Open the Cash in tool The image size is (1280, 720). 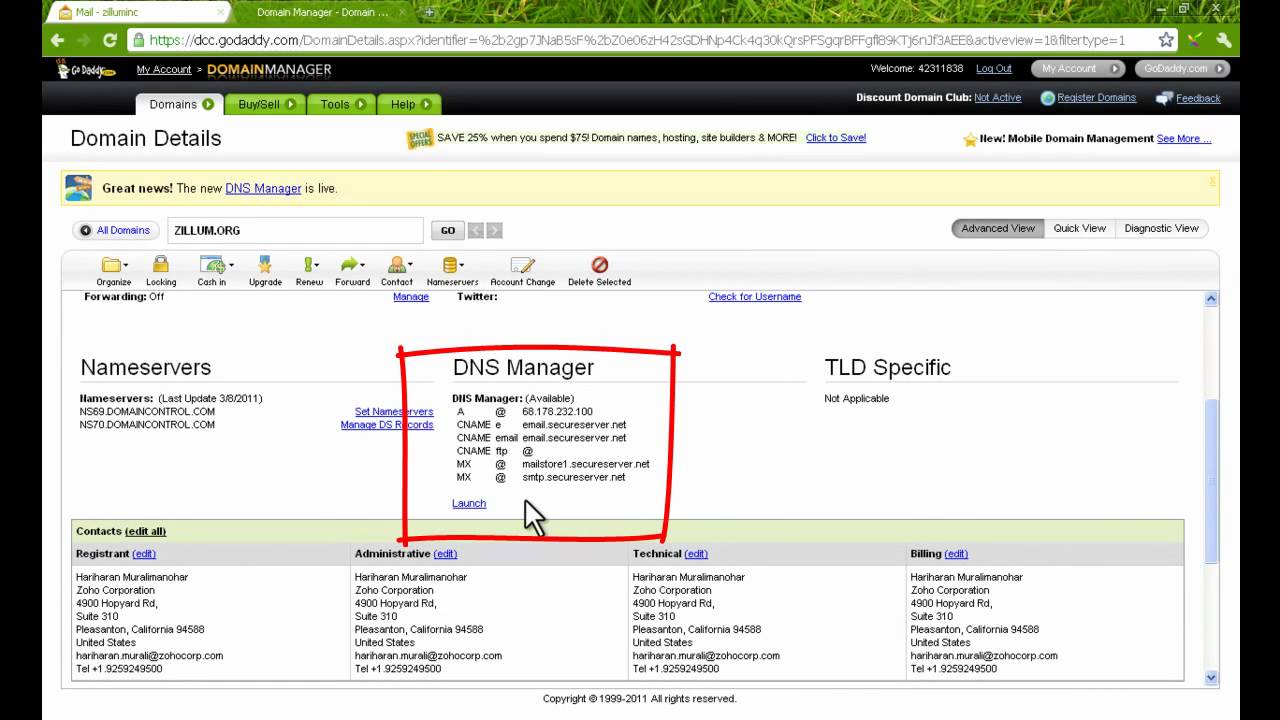coord(213,271)
